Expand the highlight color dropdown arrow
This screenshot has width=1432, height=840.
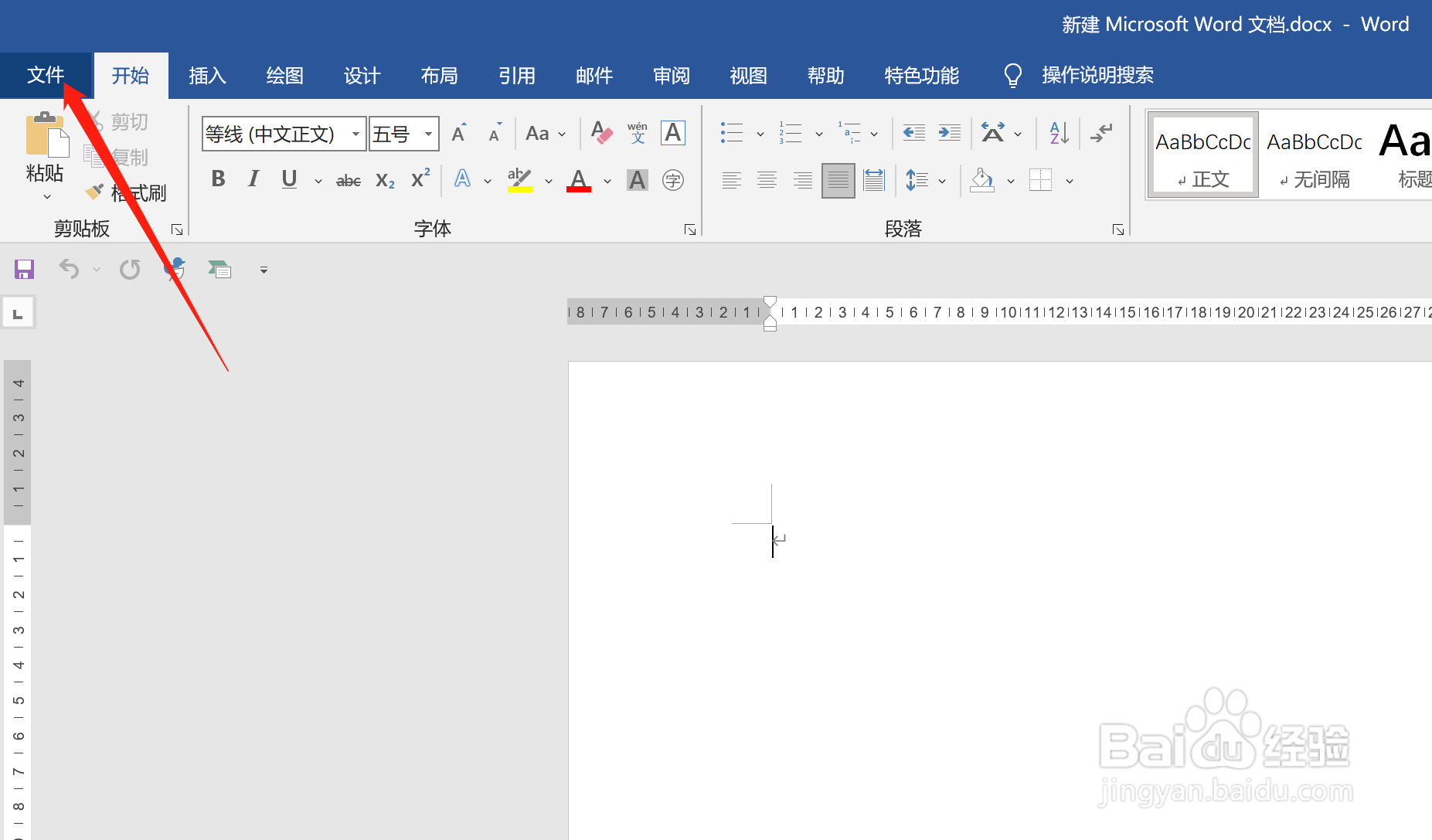pos(549,181)
